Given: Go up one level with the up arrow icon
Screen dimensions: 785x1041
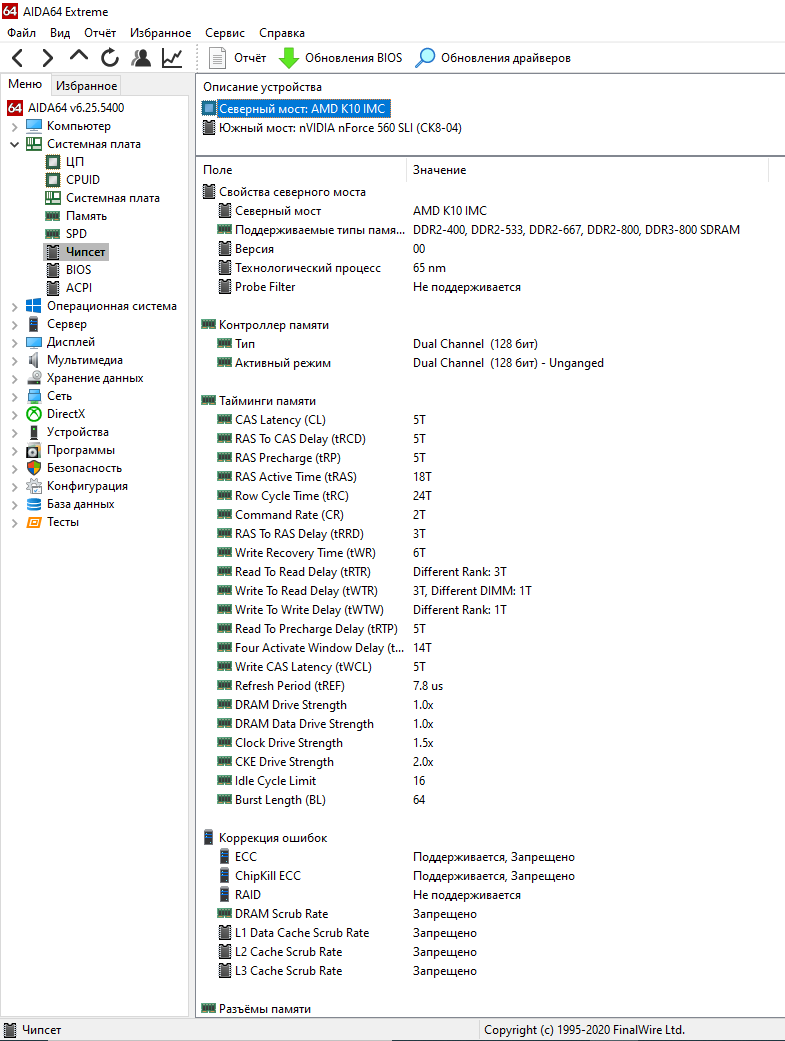Looking at the screenshot, I should pos(79,56).
